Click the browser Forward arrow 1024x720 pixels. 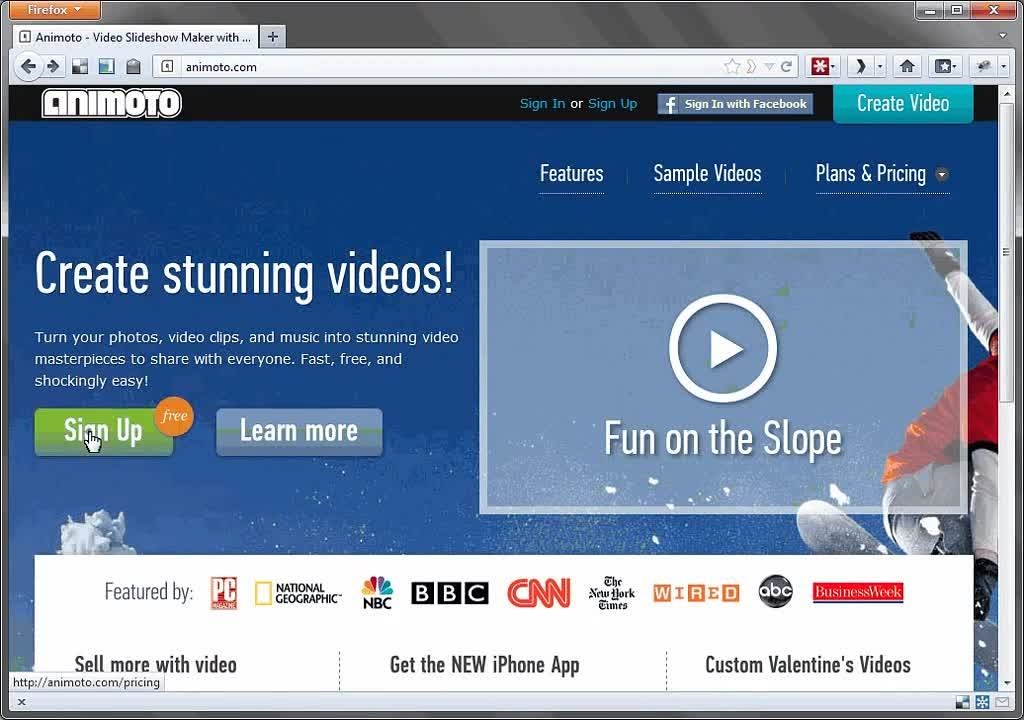click(x=54, y=66)
